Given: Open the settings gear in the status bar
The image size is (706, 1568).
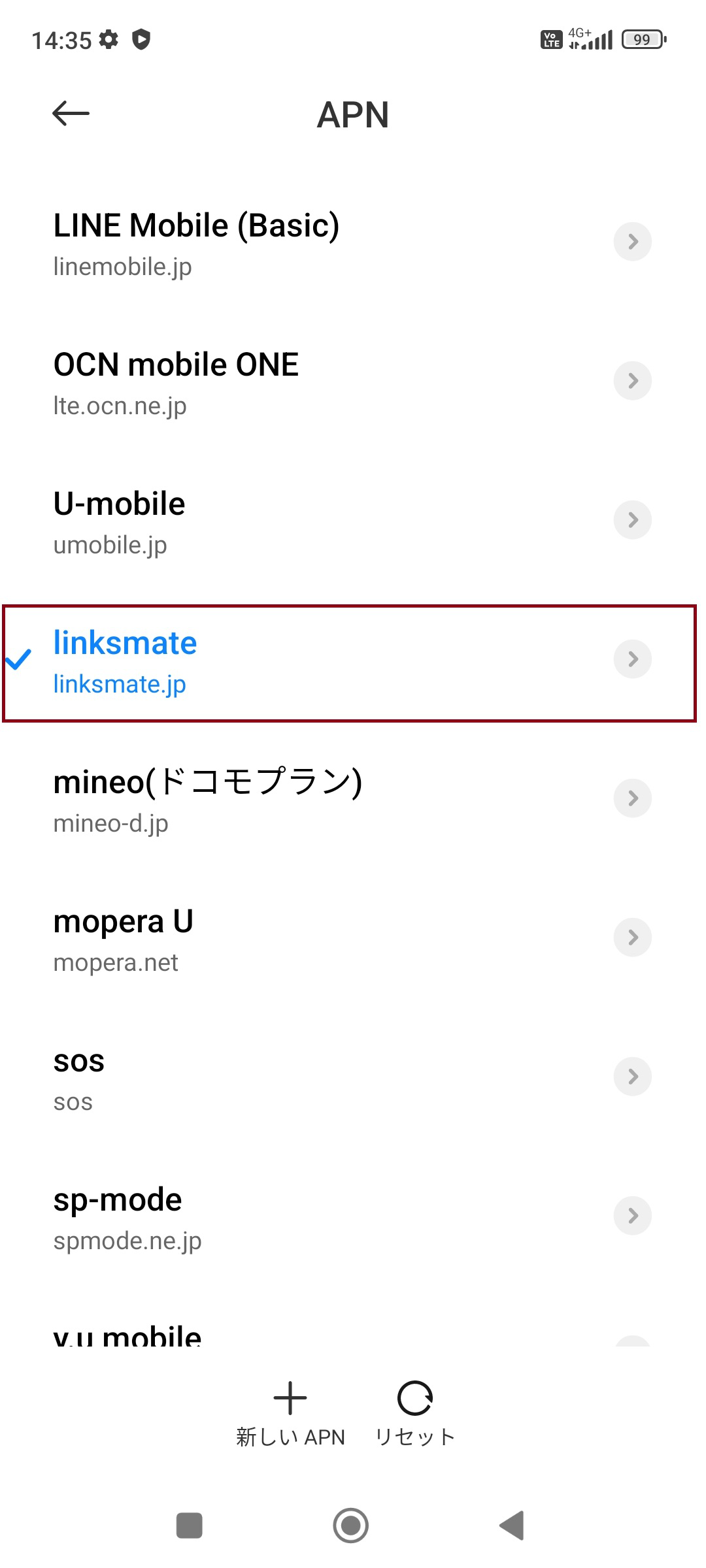Looking at the screenshot, I should (x=109, y=39).
